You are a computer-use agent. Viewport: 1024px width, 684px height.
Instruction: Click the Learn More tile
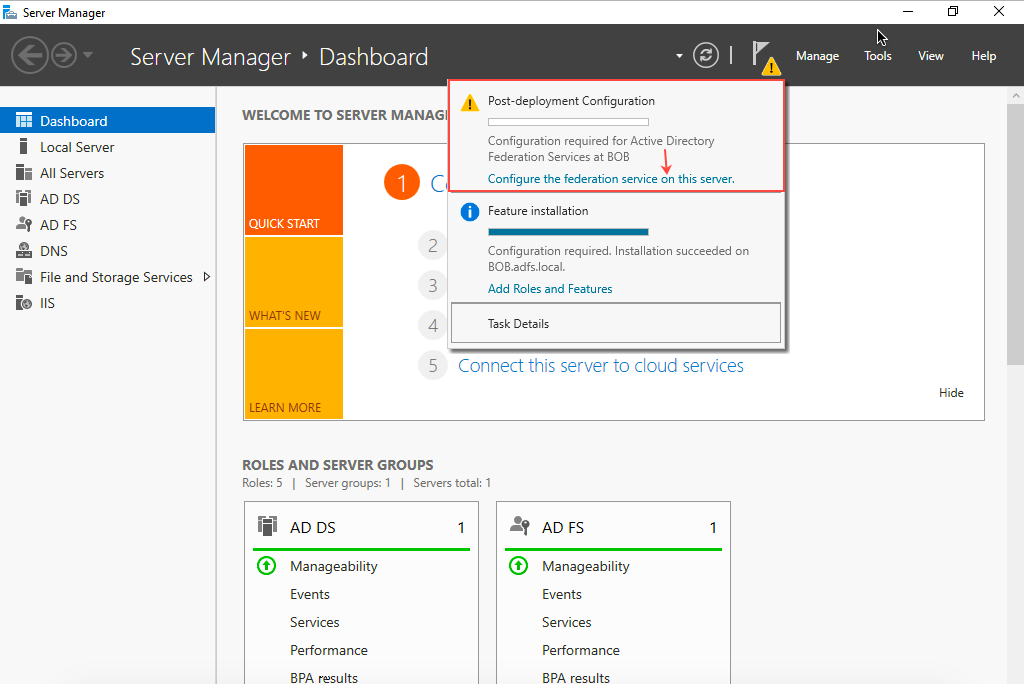[x=294, y=374]
